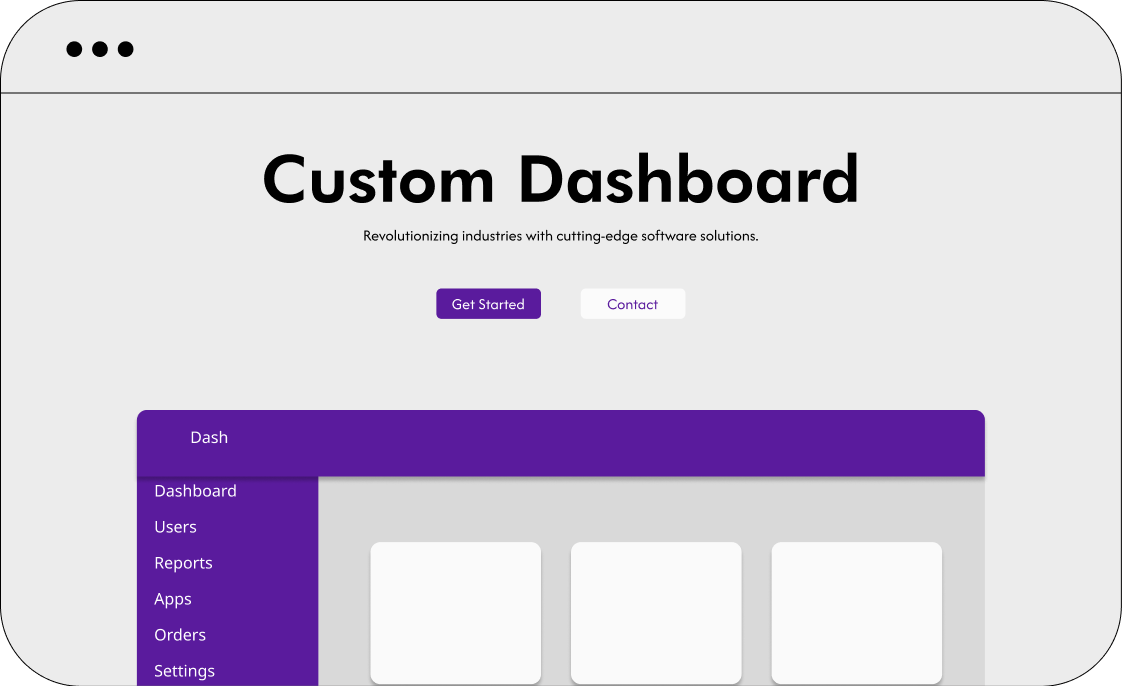The height and width of the screenshot is (686, 1122).
Task: Click the white Contact button
Action: click(632, 304)
